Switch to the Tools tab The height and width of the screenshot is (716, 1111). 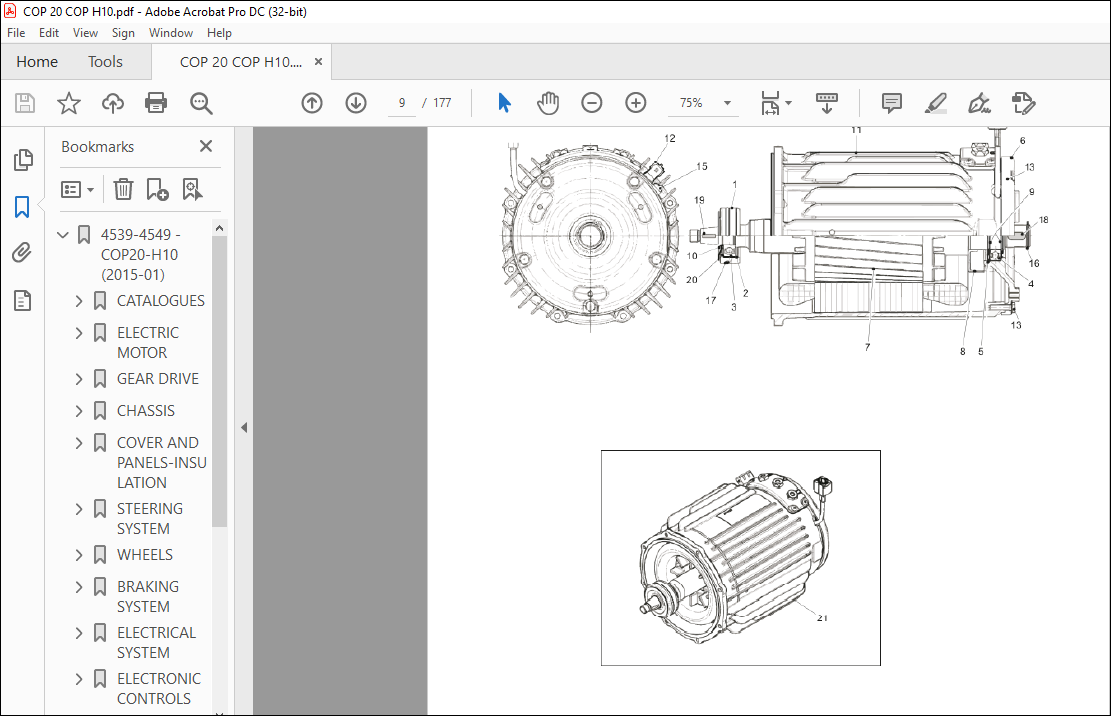pyautogui.click(x=105, y=62)
